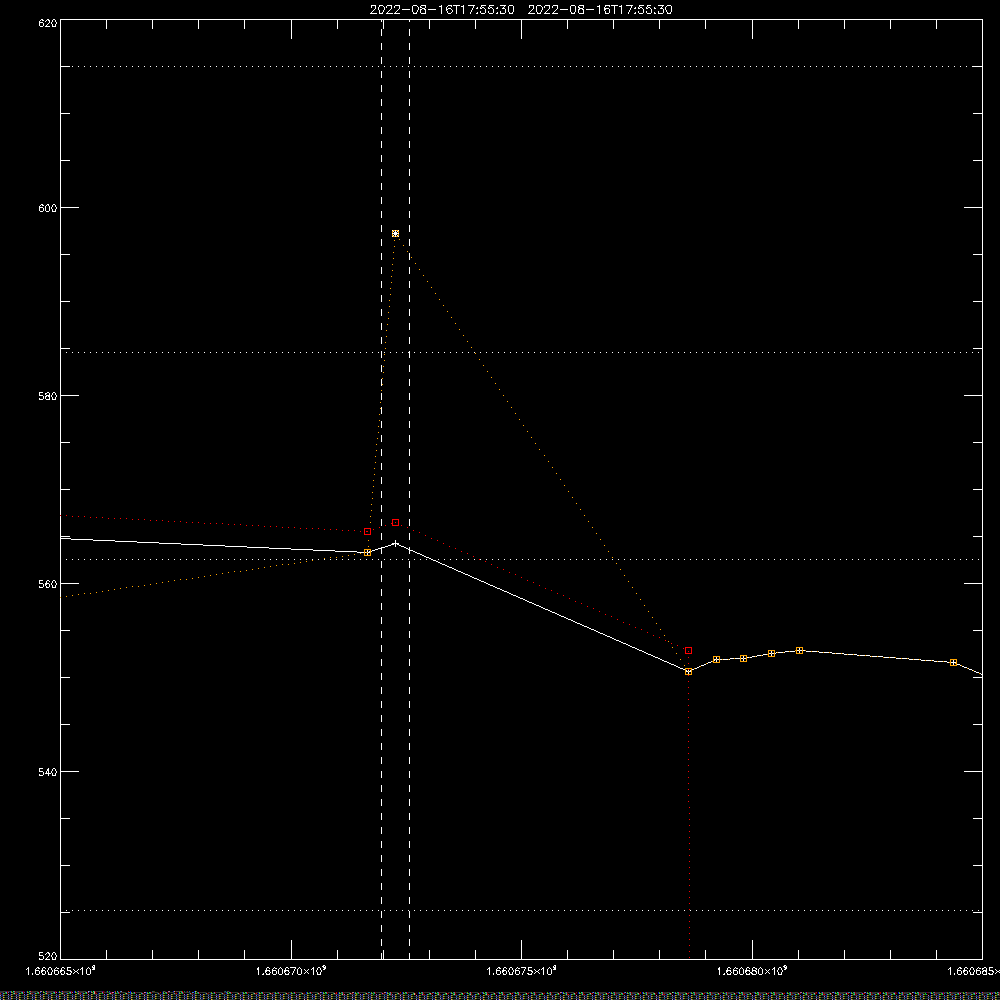Click the 520 y-axis label
The height and width of the screenshot is (1000, 1000).
pos(48,956)
